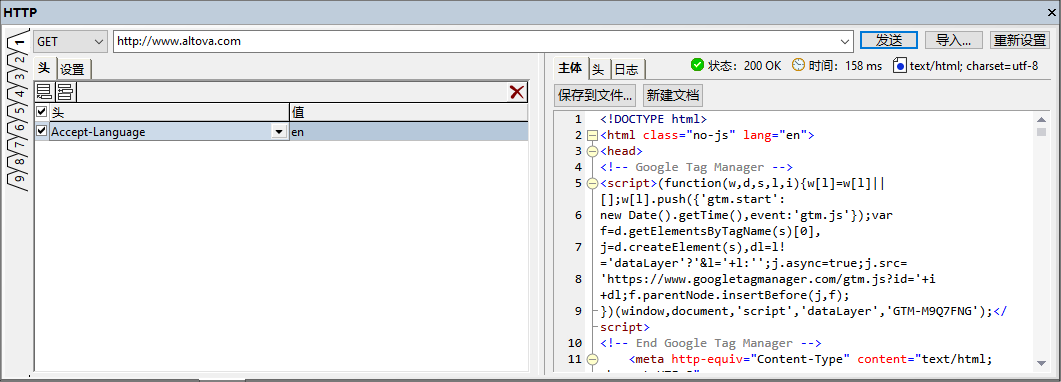Click the 新建文档 button
The height and width of the screenshot is (382, 1061).
click(x=672, y=95)
